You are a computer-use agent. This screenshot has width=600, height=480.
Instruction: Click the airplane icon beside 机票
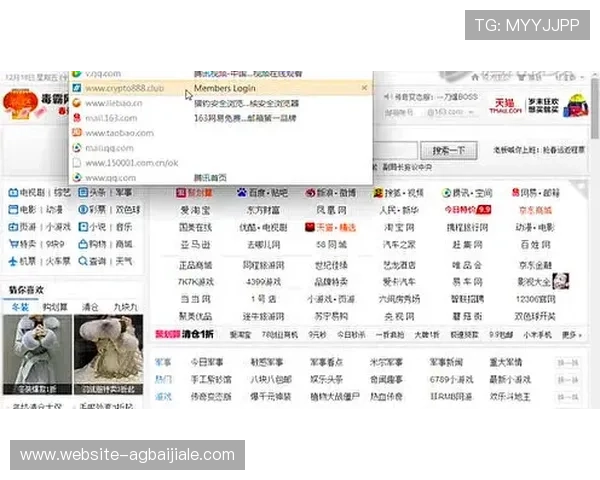tap(13, 261)
